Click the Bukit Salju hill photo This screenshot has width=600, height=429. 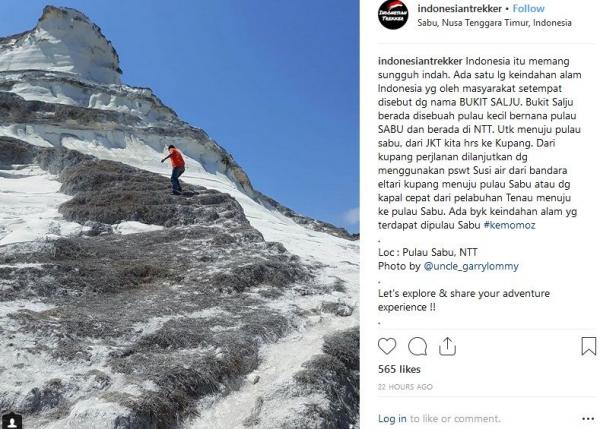click(179, 214)
